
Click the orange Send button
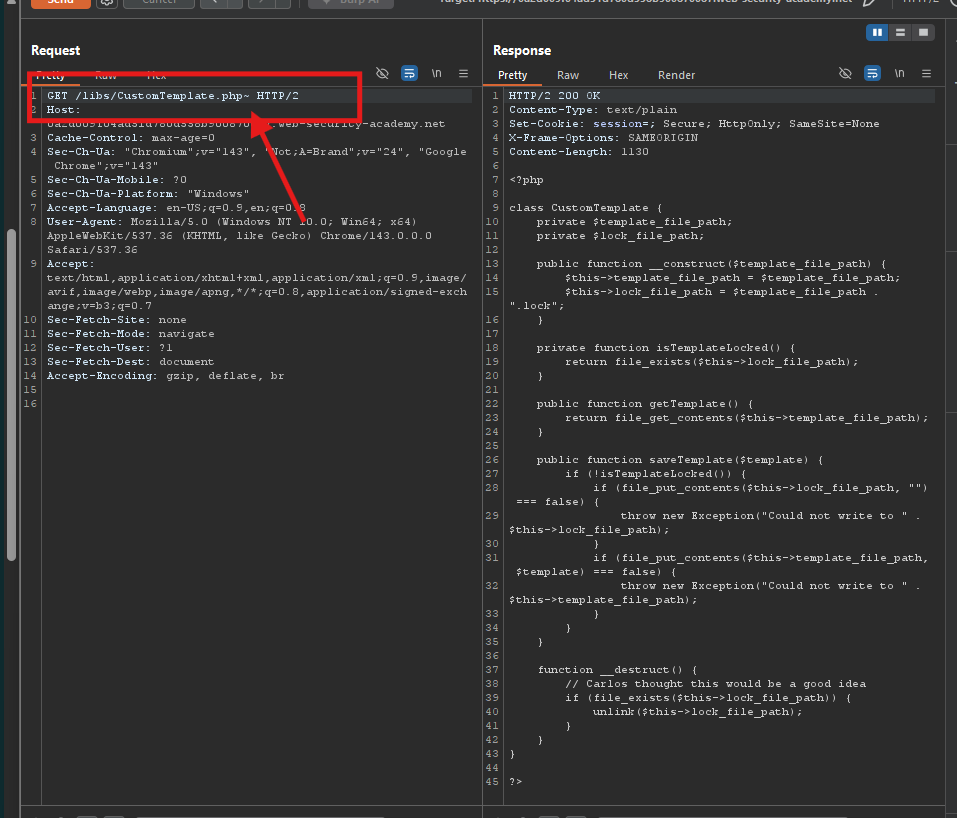(x=60, y=2)
